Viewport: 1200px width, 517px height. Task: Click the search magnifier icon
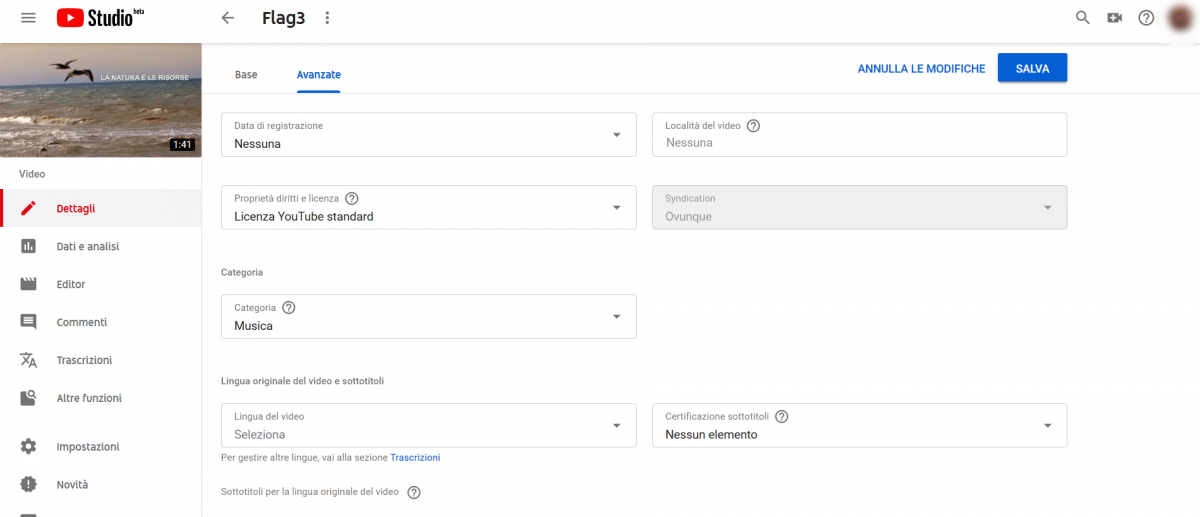tap(1082, 18)
